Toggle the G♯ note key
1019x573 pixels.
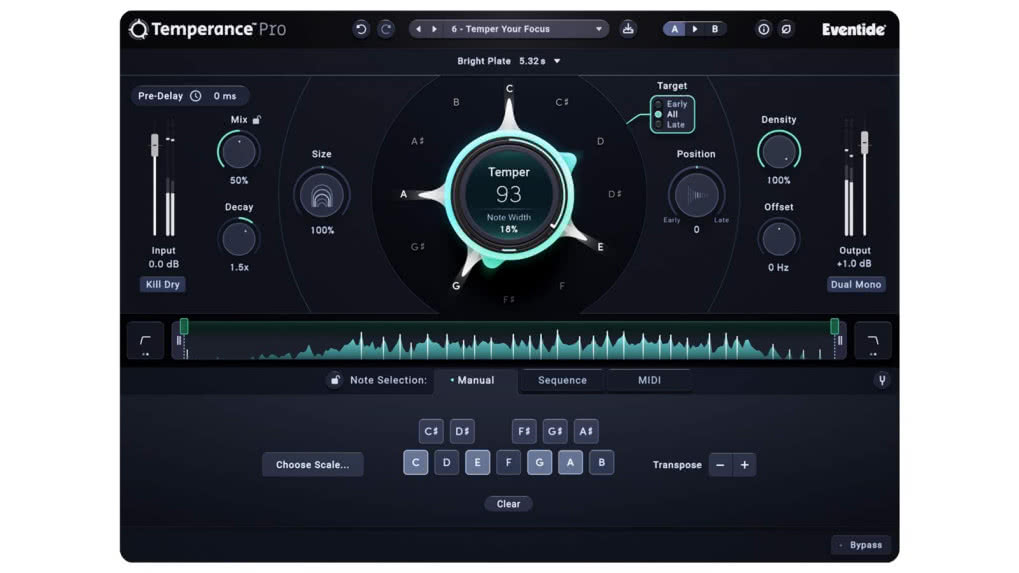point(555,431)
